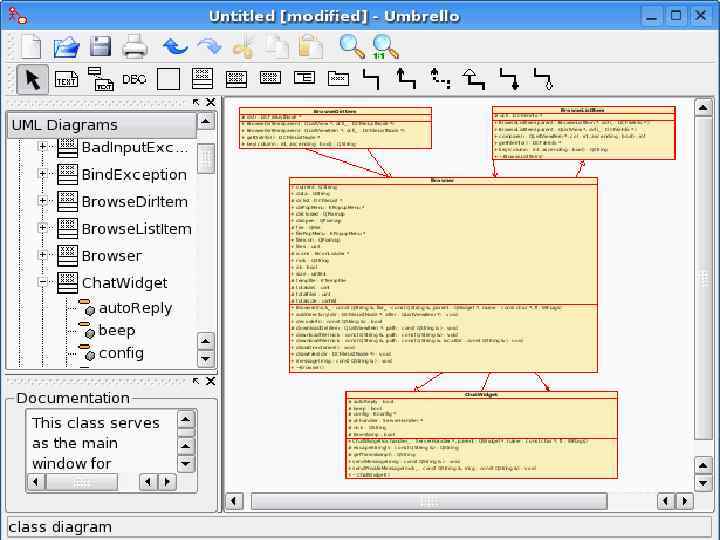
Task: Click the down arrow of tree scrollbar
Action: [x=206, y=359]
